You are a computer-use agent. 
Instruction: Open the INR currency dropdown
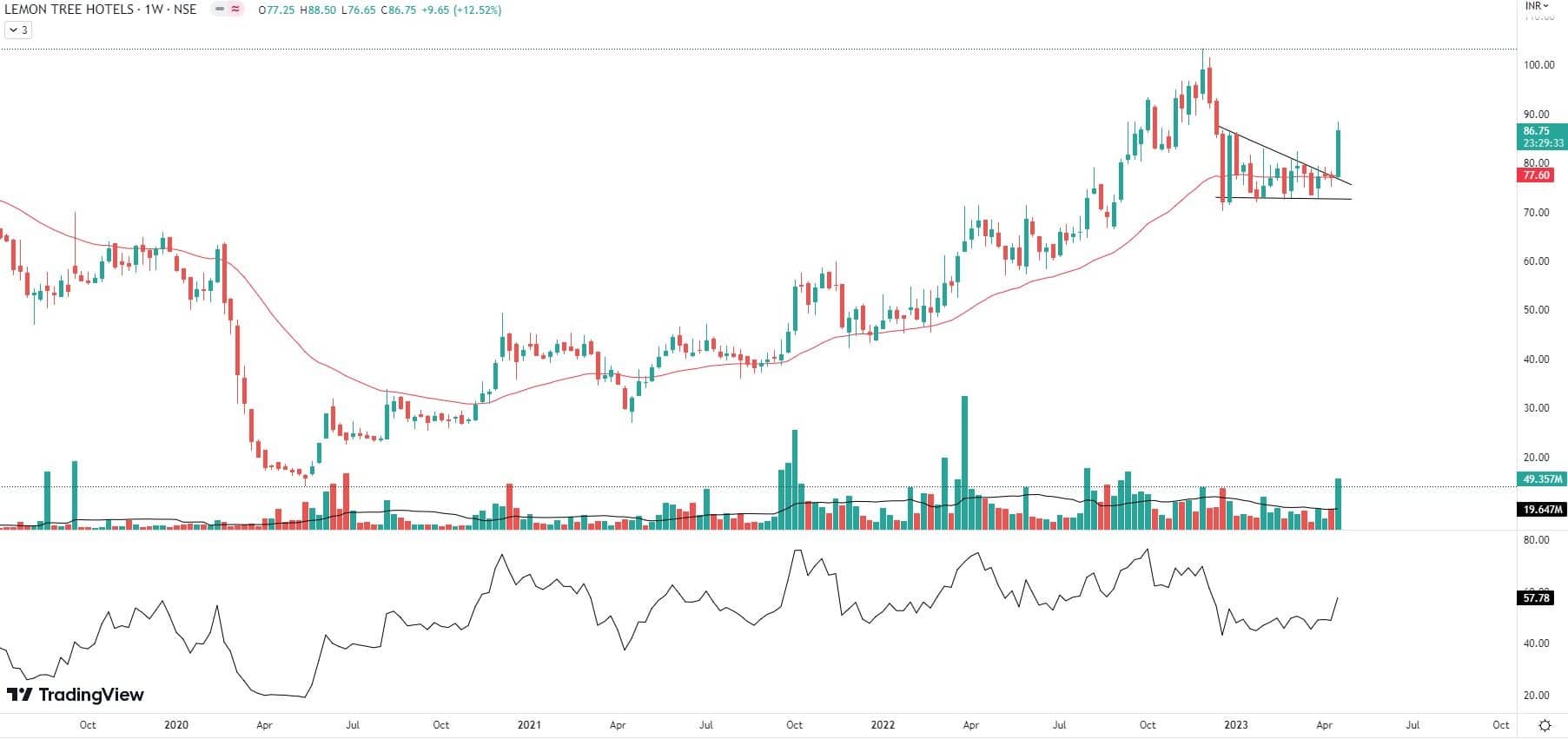(1538, 6)
